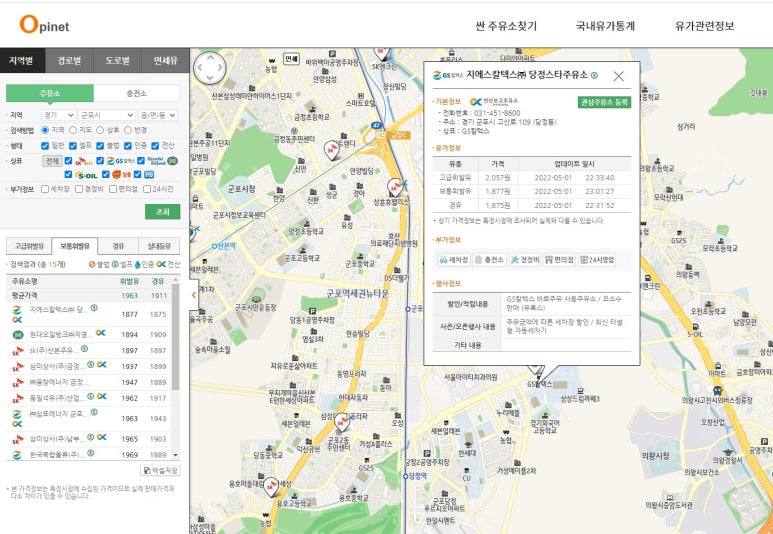
Task: Select the ㈜융창에너지 금정 station row
Action: (89, 382)
